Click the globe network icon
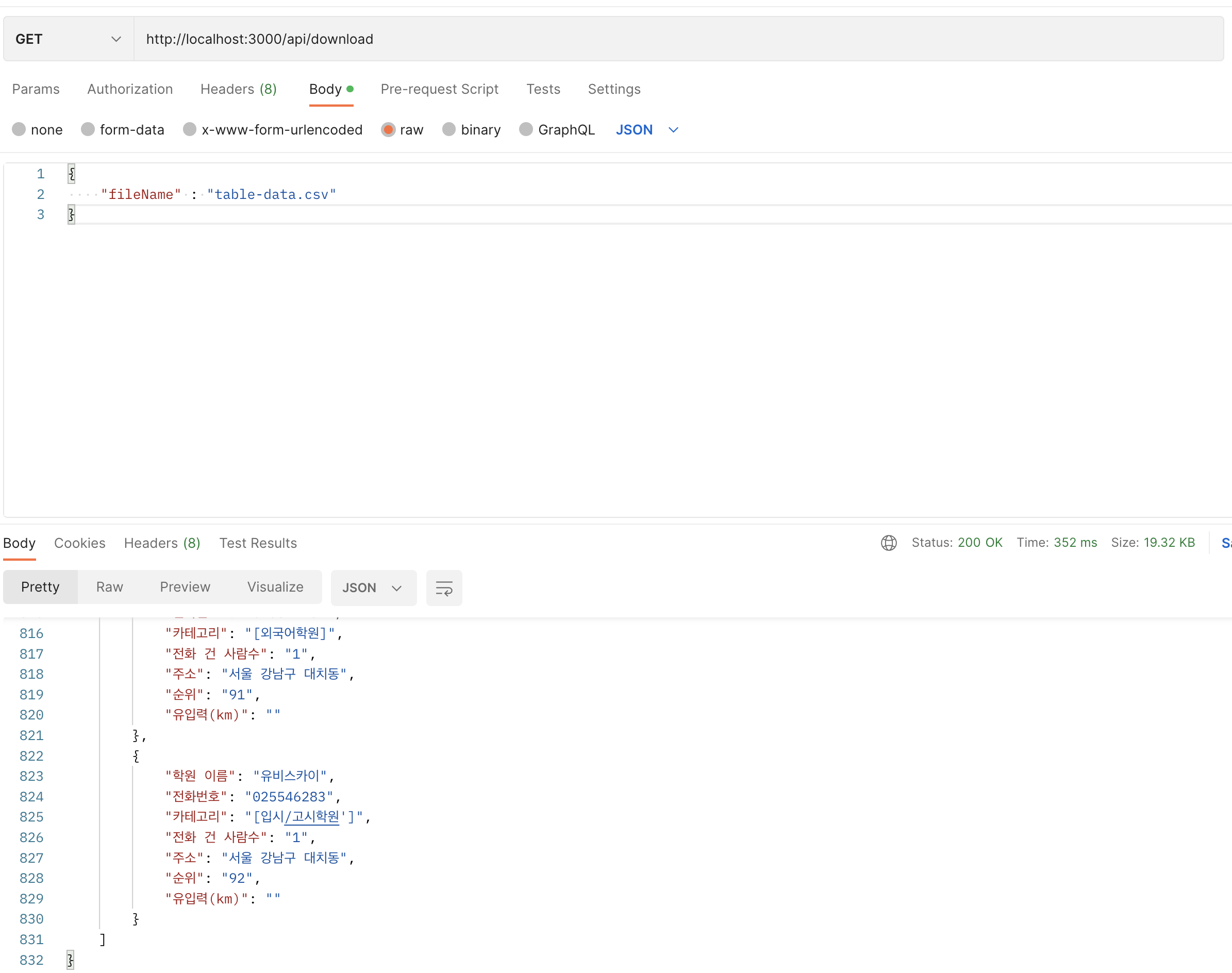The image size is (1232, 973). pyautogui.click(x=888, y=542)
